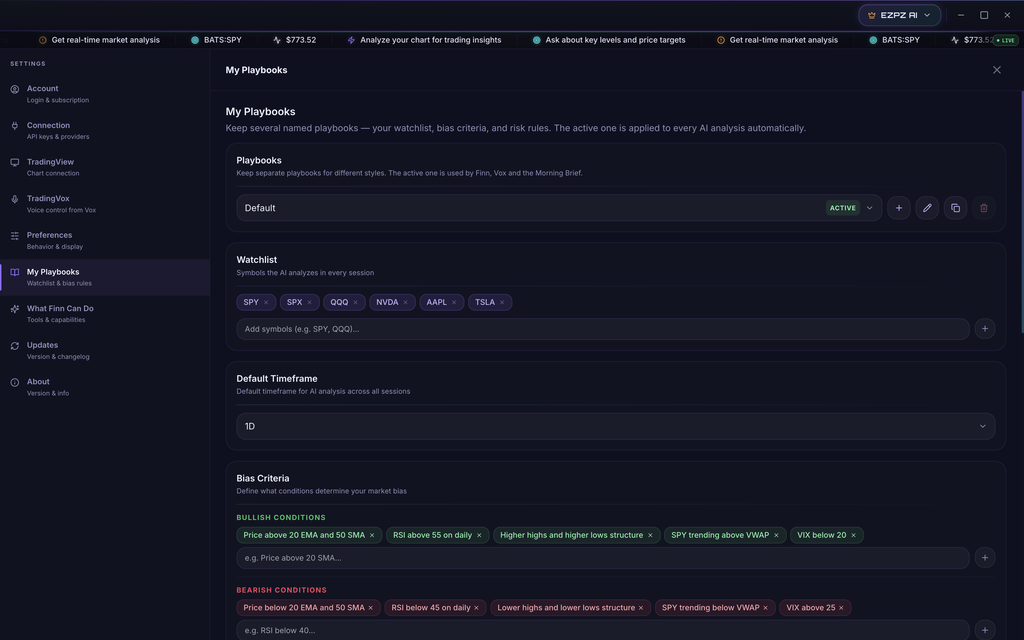
Task: Duplicate the Default playbook via copy icon
Action: point(955,208)
